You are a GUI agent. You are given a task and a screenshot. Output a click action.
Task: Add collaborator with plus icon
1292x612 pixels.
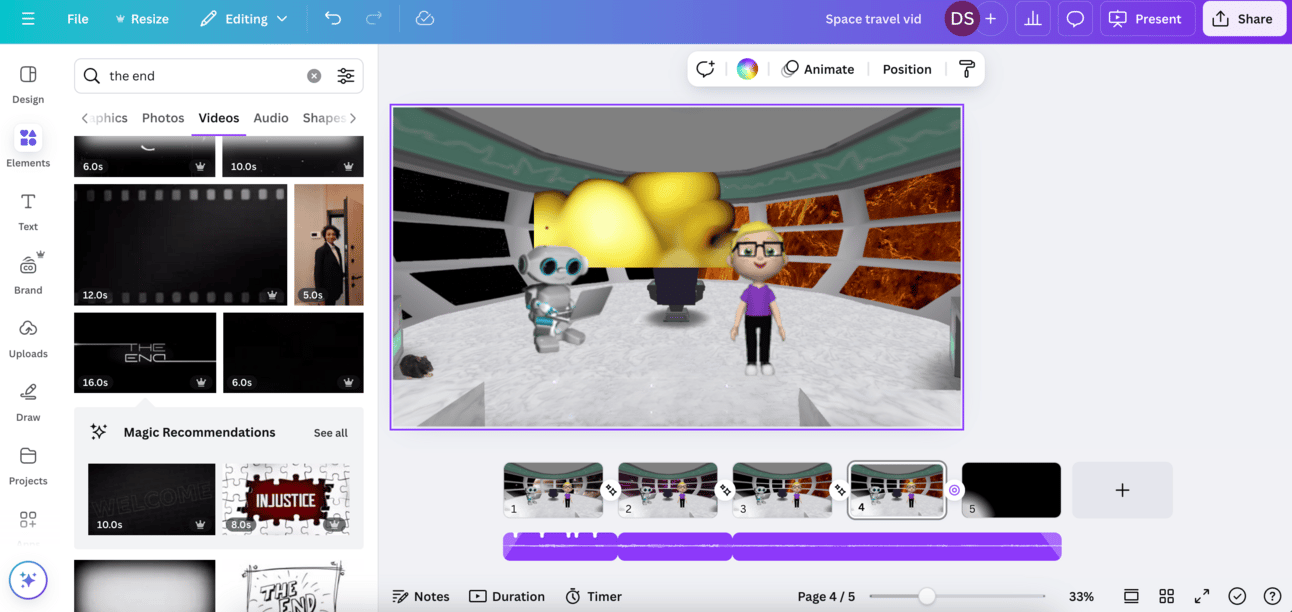tap(991, 19)
